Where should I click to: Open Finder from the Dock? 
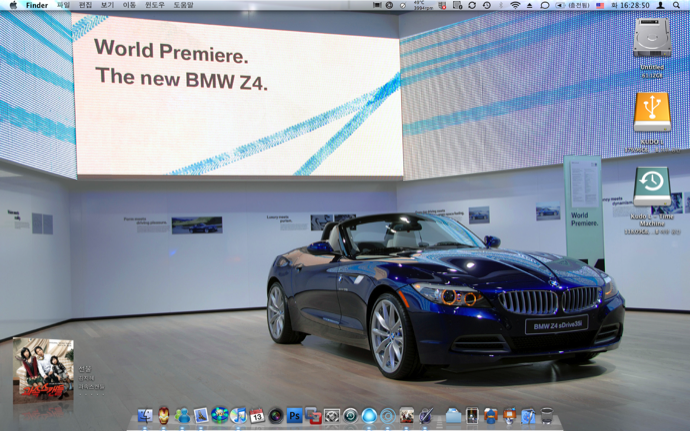(x=145, y=416)
